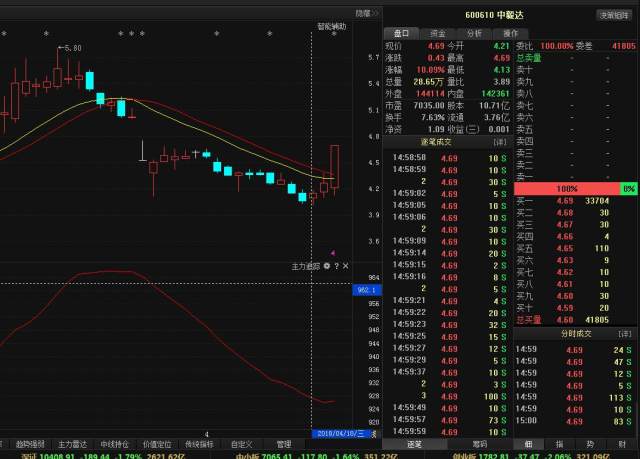
Task: Click the help question mark beside 主力追踪
Action: 337,266
